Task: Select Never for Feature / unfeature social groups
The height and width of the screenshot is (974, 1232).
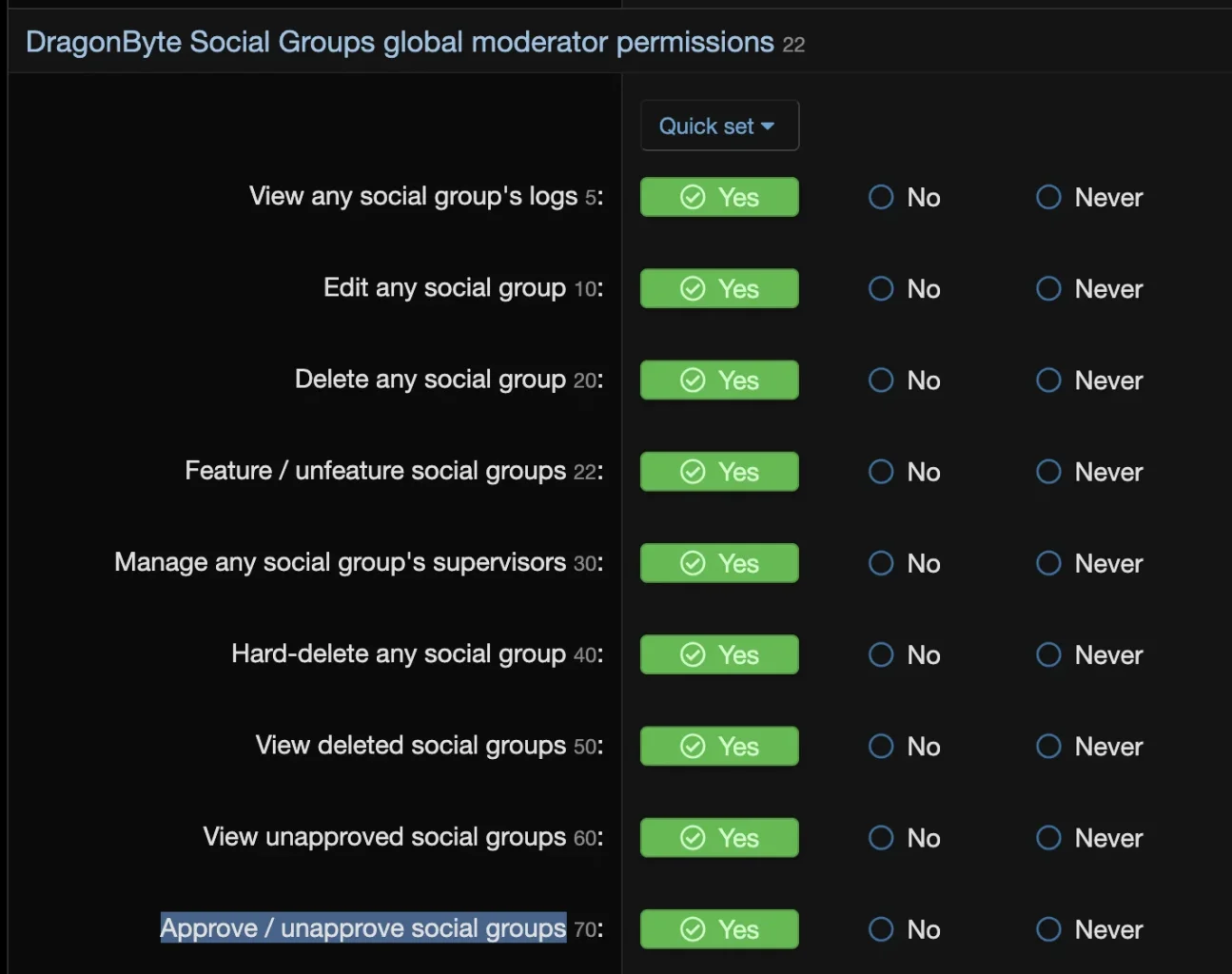Action: [1089, 471]
